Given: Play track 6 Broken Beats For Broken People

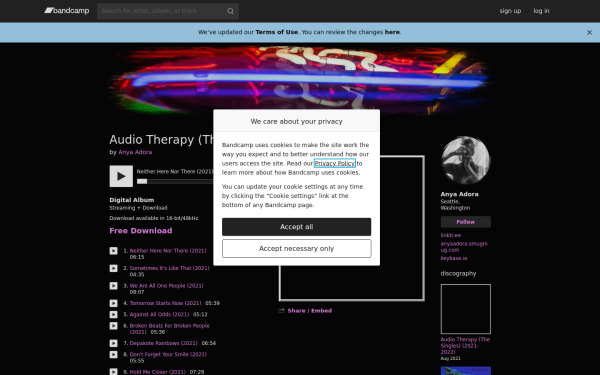Looking at the screenshot, I should click(114, 326).
